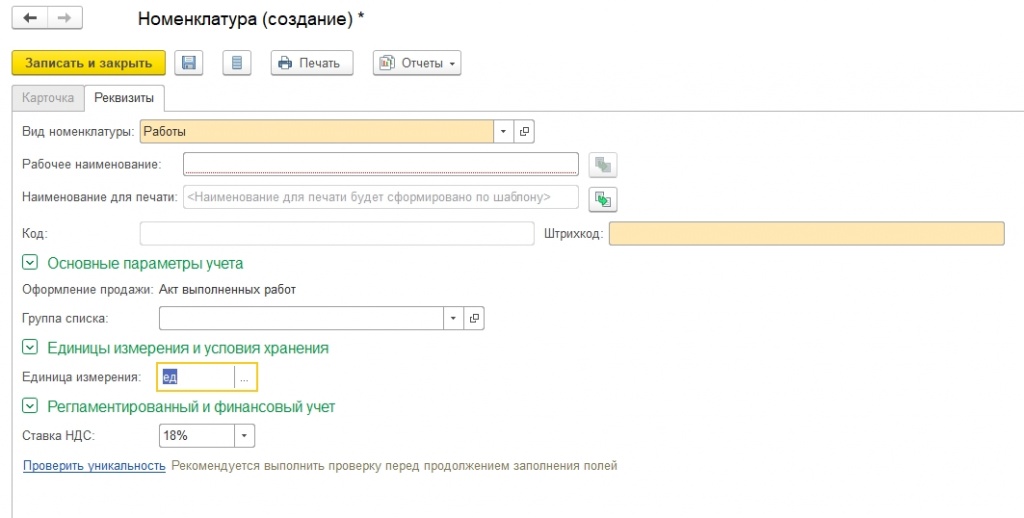Expand the Группа списка dropdown
The image size is (1024, 518).
[x=453, y=318]
